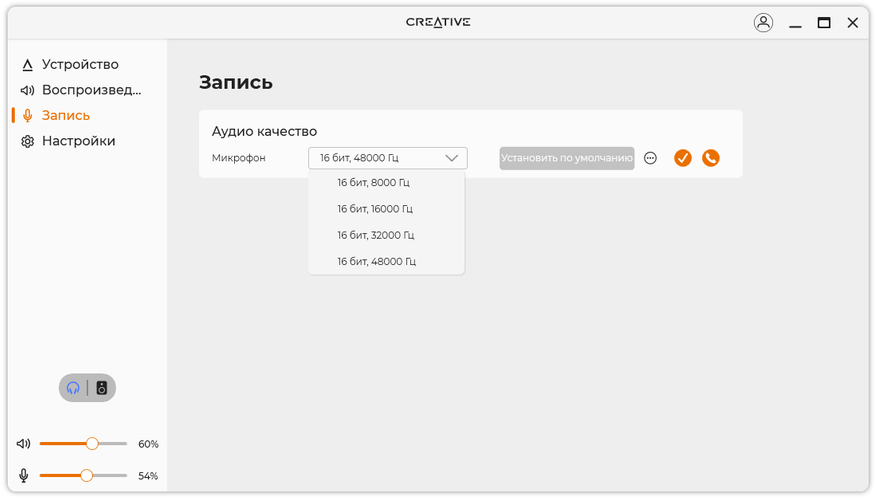Switch output to speakers mode
Image resolution: width=877 pixels, height=500 pixels.
(101, 388)
